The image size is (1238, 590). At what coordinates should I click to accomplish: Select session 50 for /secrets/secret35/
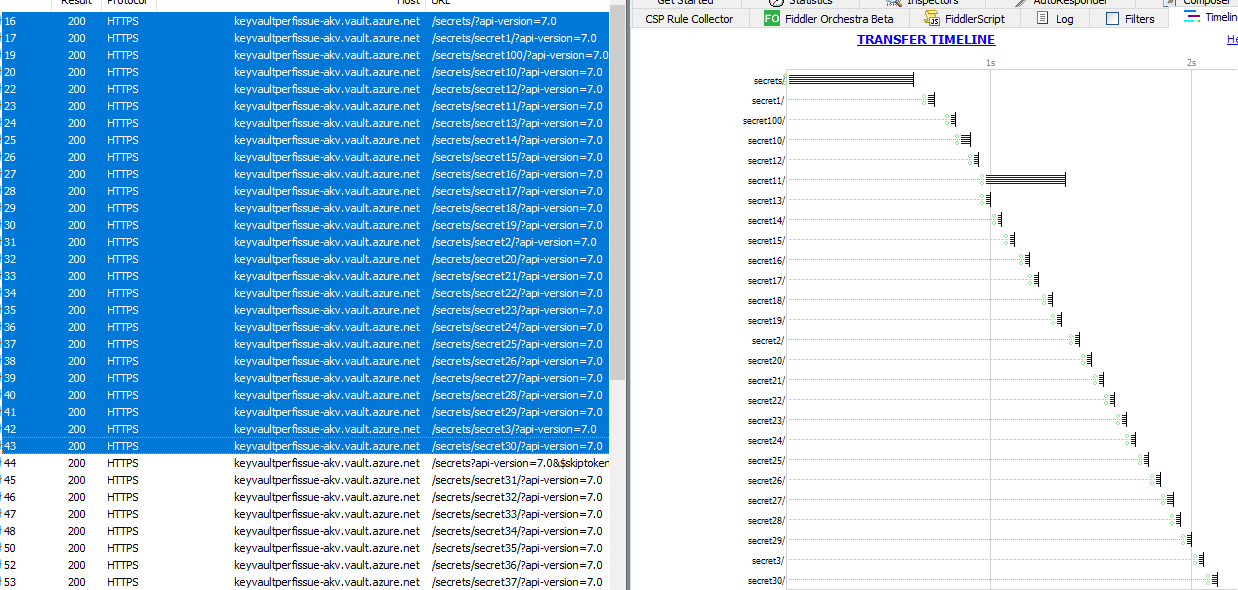click(x=304, y=548)
